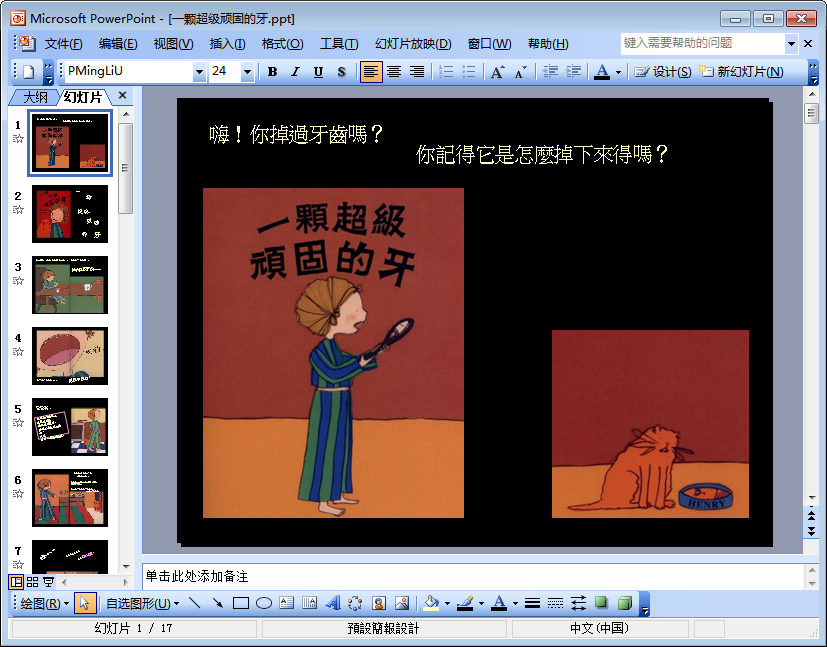The width and height of the screenshot is (827, 647).
Task: Open the 工具(T) menu
Action: (339, 44)
